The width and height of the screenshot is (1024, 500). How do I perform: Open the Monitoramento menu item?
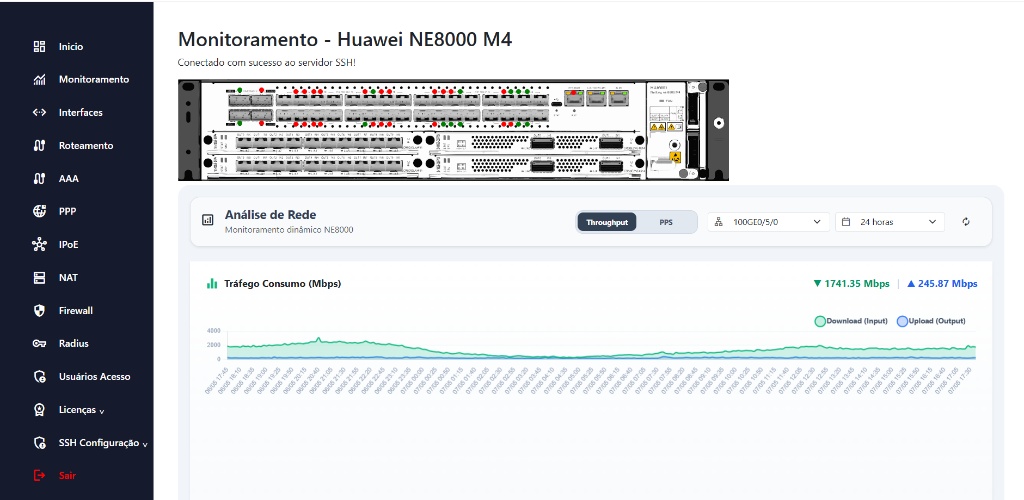point(94,80)
